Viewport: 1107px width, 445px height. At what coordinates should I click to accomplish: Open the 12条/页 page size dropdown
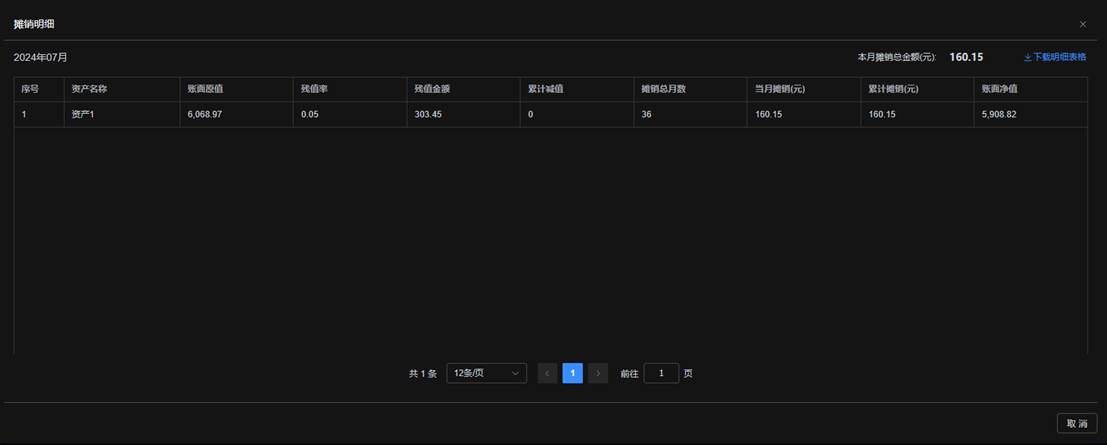coord(486,373)
